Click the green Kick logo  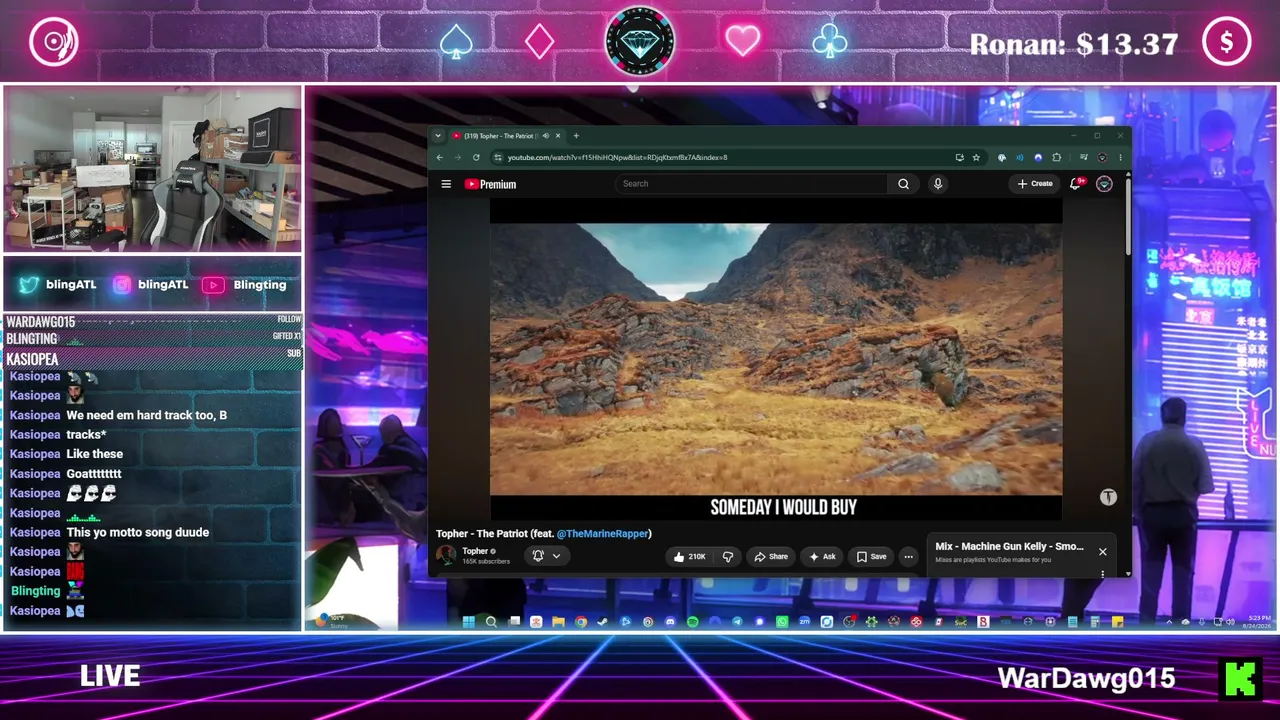pos(1241,678)
